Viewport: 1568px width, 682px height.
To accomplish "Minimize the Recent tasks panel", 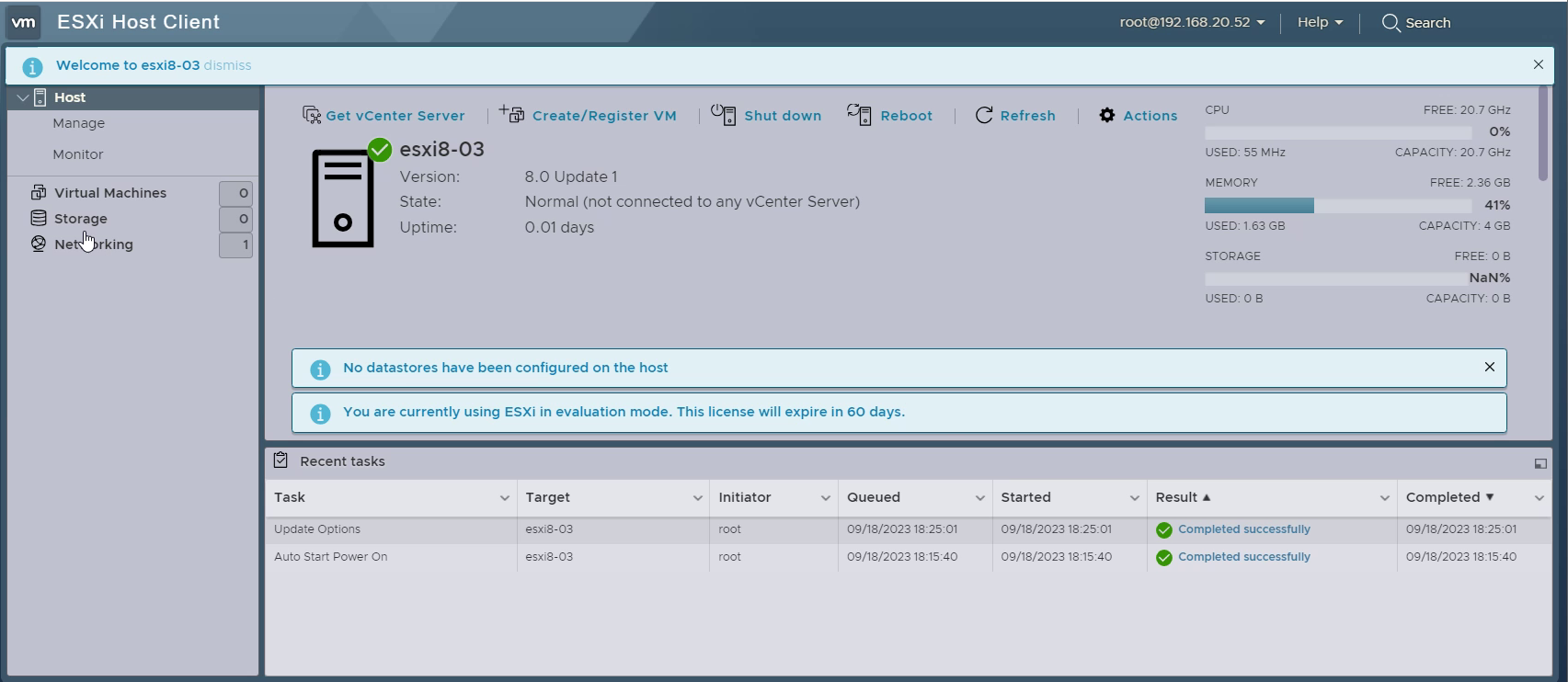I will [x=1540, y=463].
